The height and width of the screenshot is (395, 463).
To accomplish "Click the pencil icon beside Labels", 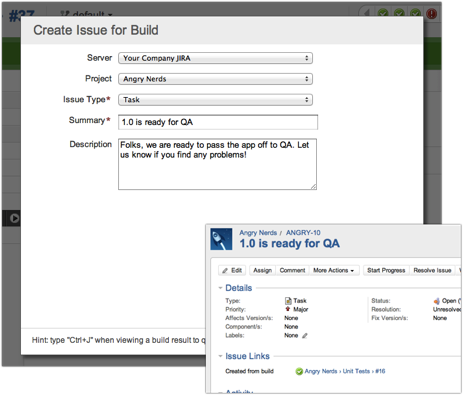I will tap(305, 336).
